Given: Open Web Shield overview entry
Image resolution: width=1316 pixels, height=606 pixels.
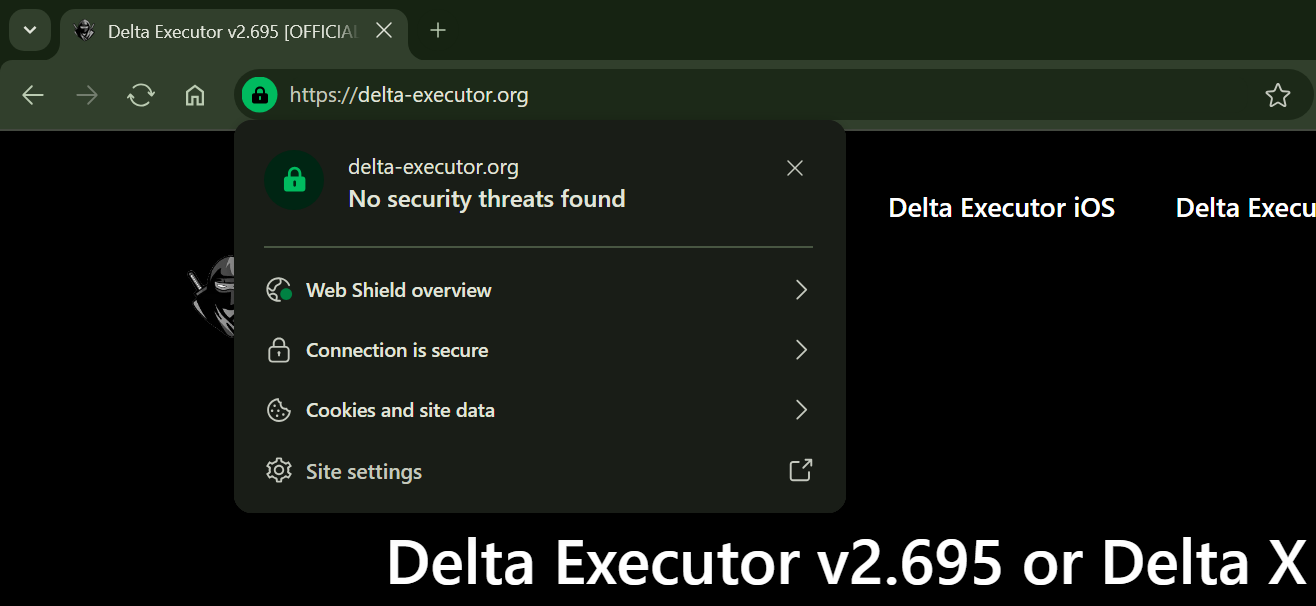Looking at the screenshot, I should click(x=398, y=290).
